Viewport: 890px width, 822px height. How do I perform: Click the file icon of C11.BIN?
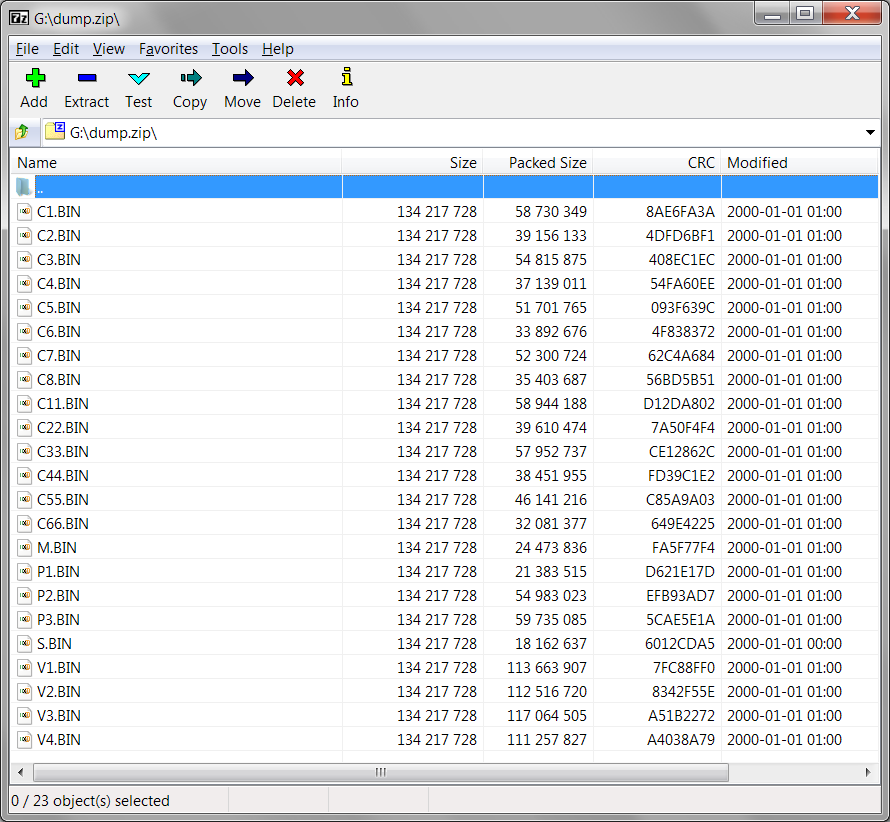(24, 404)
